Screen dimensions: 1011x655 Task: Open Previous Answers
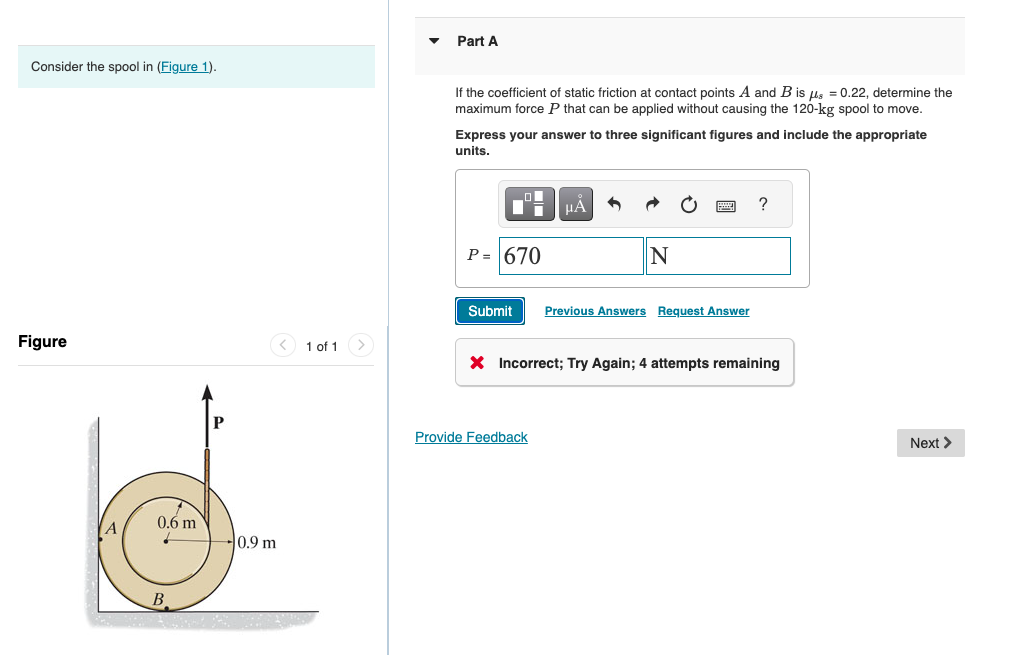coord(595,310)
